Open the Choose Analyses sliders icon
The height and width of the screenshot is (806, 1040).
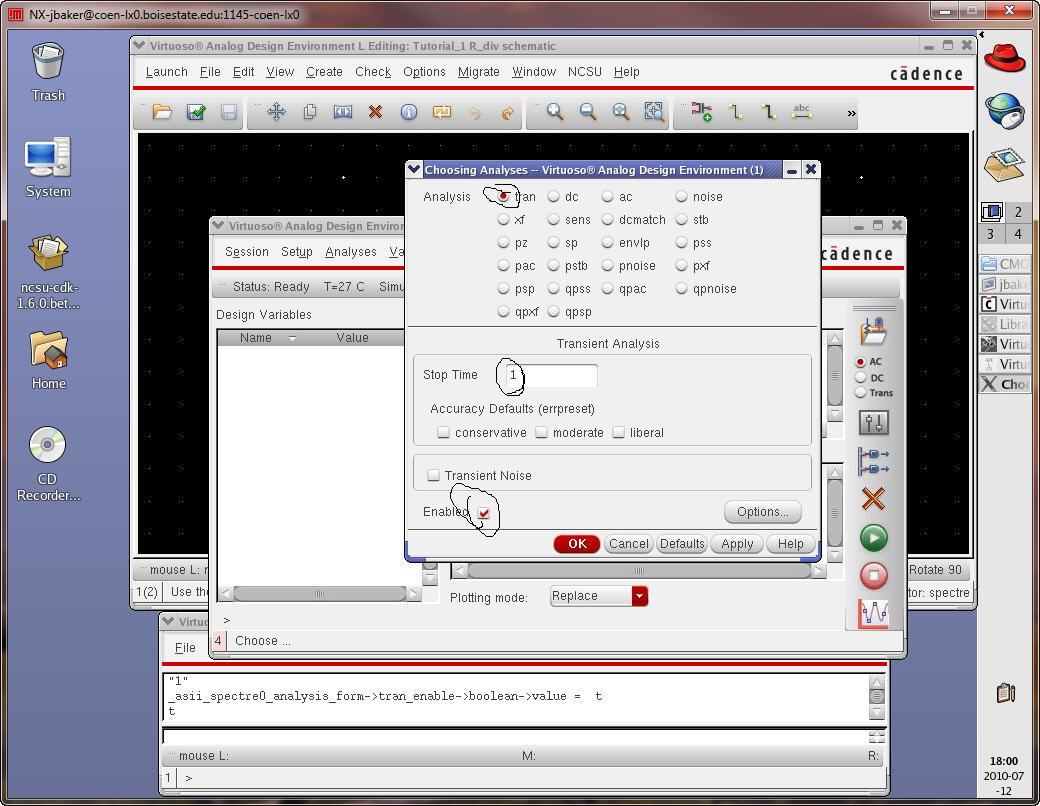coord(873,423)
